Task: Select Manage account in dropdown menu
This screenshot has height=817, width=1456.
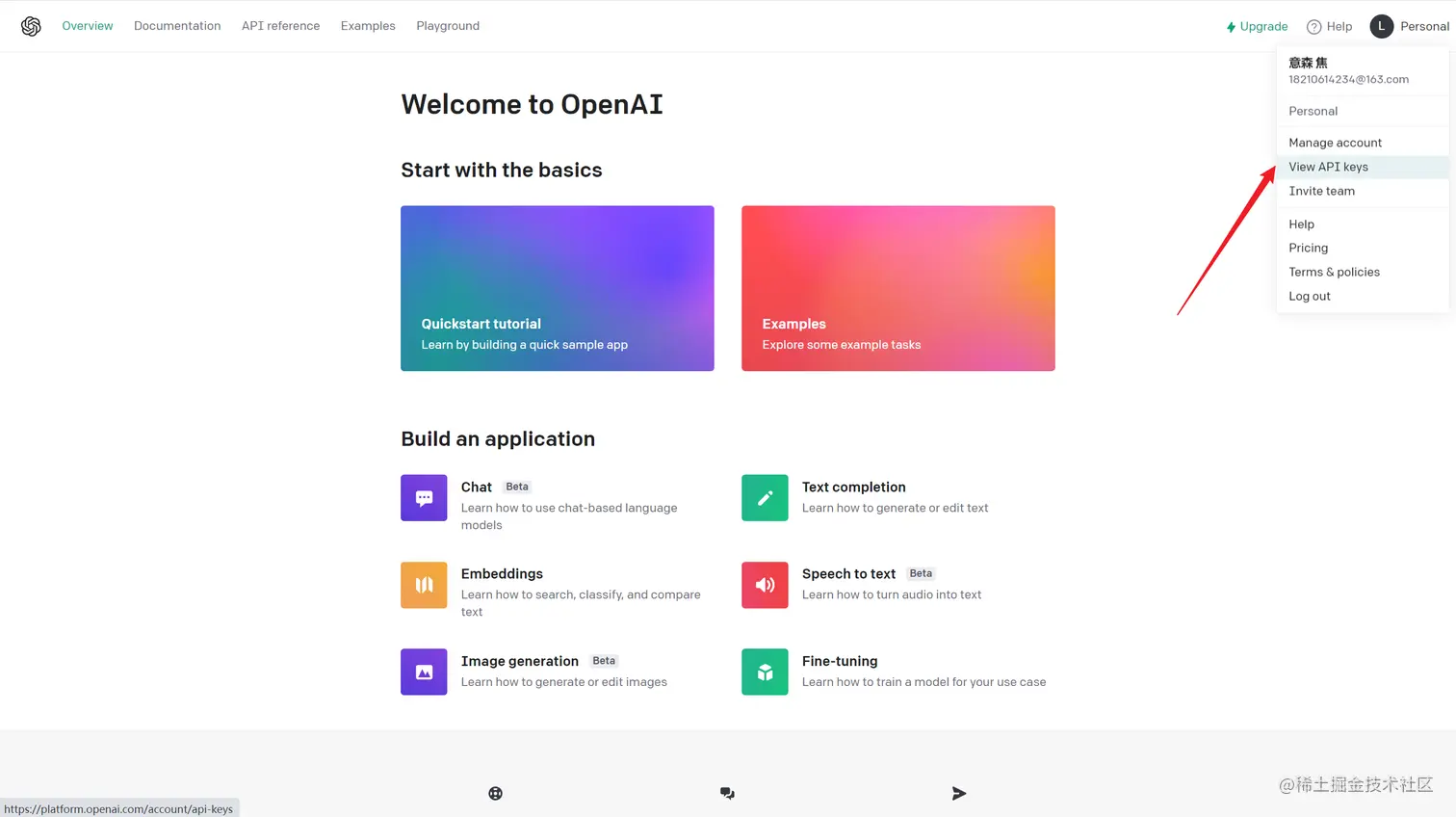Action: pyautogui.click(x=1362, y=143)
